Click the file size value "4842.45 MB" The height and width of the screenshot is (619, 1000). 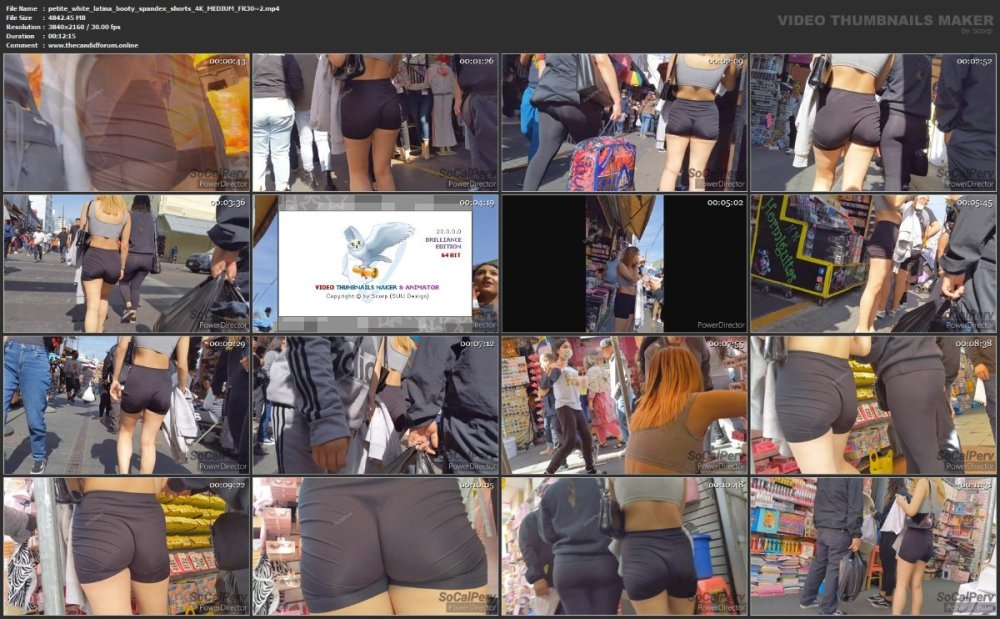tap(66, 18)
